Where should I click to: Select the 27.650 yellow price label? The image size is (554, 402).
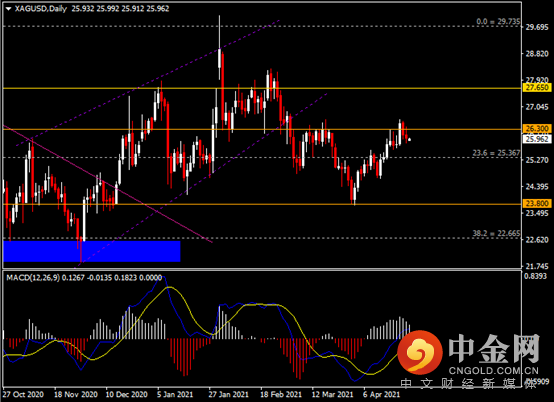[537, 88]
